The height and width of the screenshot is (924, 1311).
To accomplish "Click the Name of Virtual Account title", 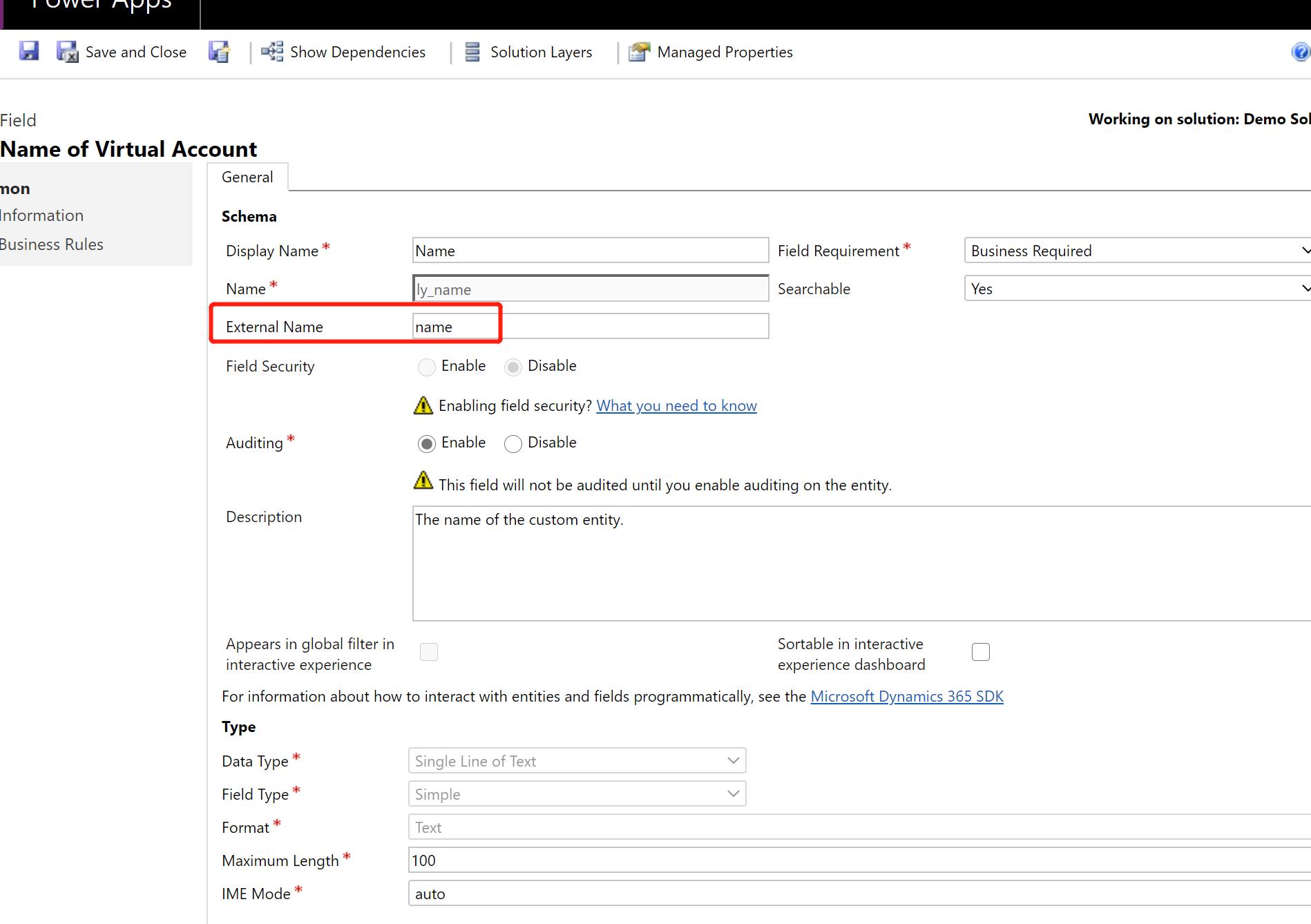I will pos(129,149).
